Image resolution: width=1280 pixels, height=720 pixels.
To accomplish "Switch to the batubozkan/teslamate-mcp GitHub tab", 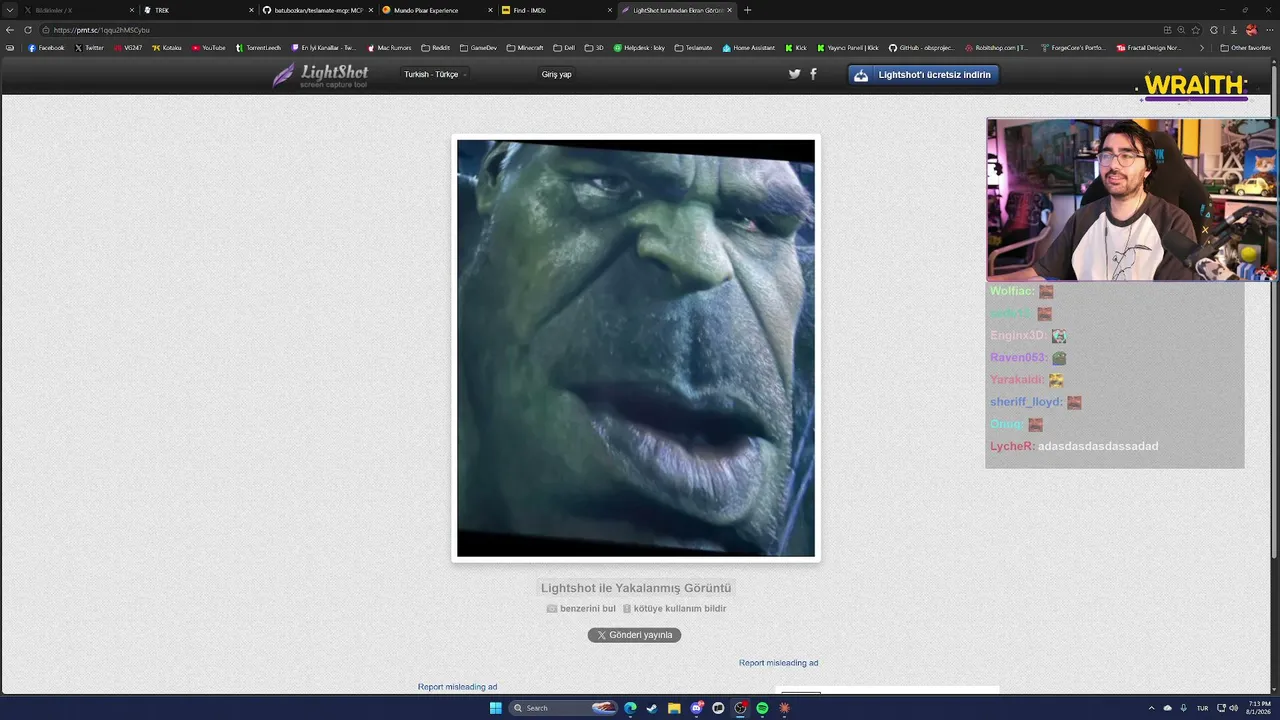I will click(x=316, y=10).
